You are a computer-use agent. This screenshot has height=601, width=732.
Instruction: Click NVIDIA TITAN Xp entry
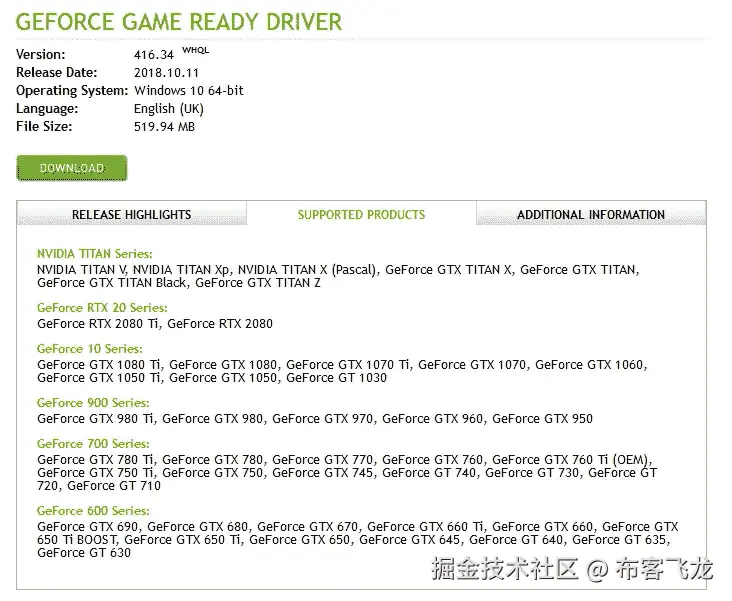pyautogui.click(x=181, y=270)
